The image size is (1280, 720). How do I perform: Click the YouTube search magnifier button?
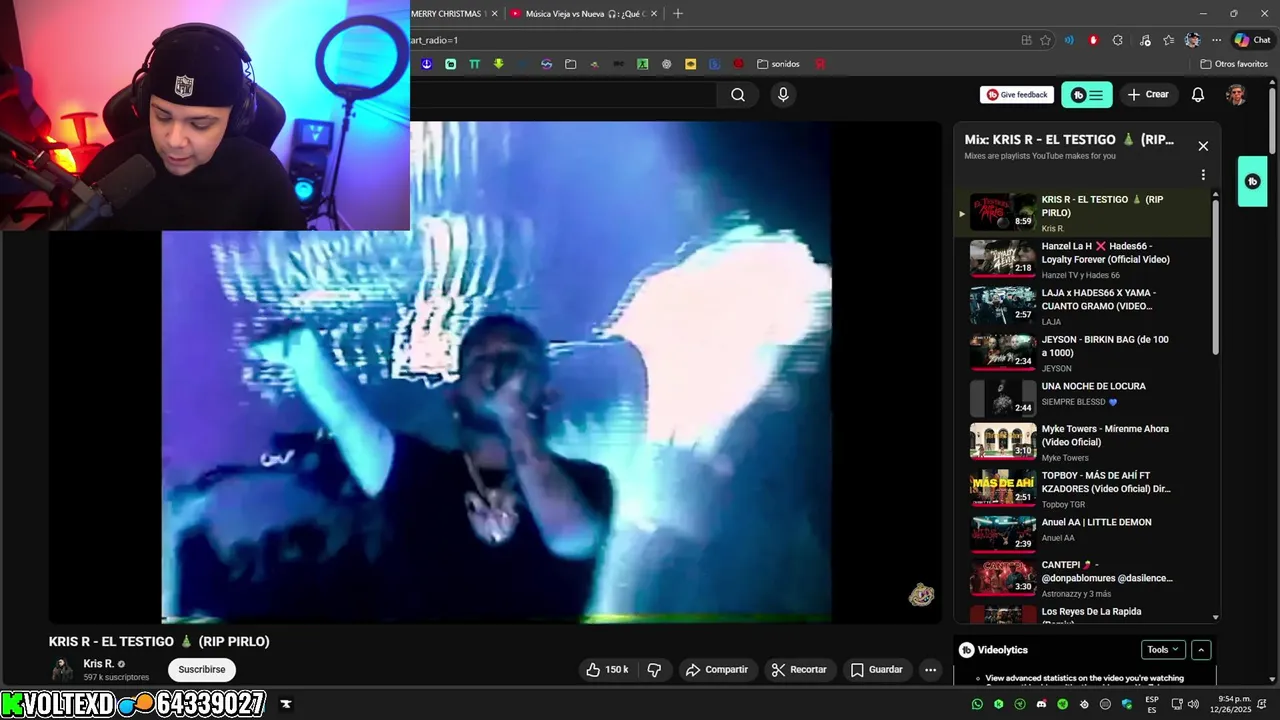(738, 95)
